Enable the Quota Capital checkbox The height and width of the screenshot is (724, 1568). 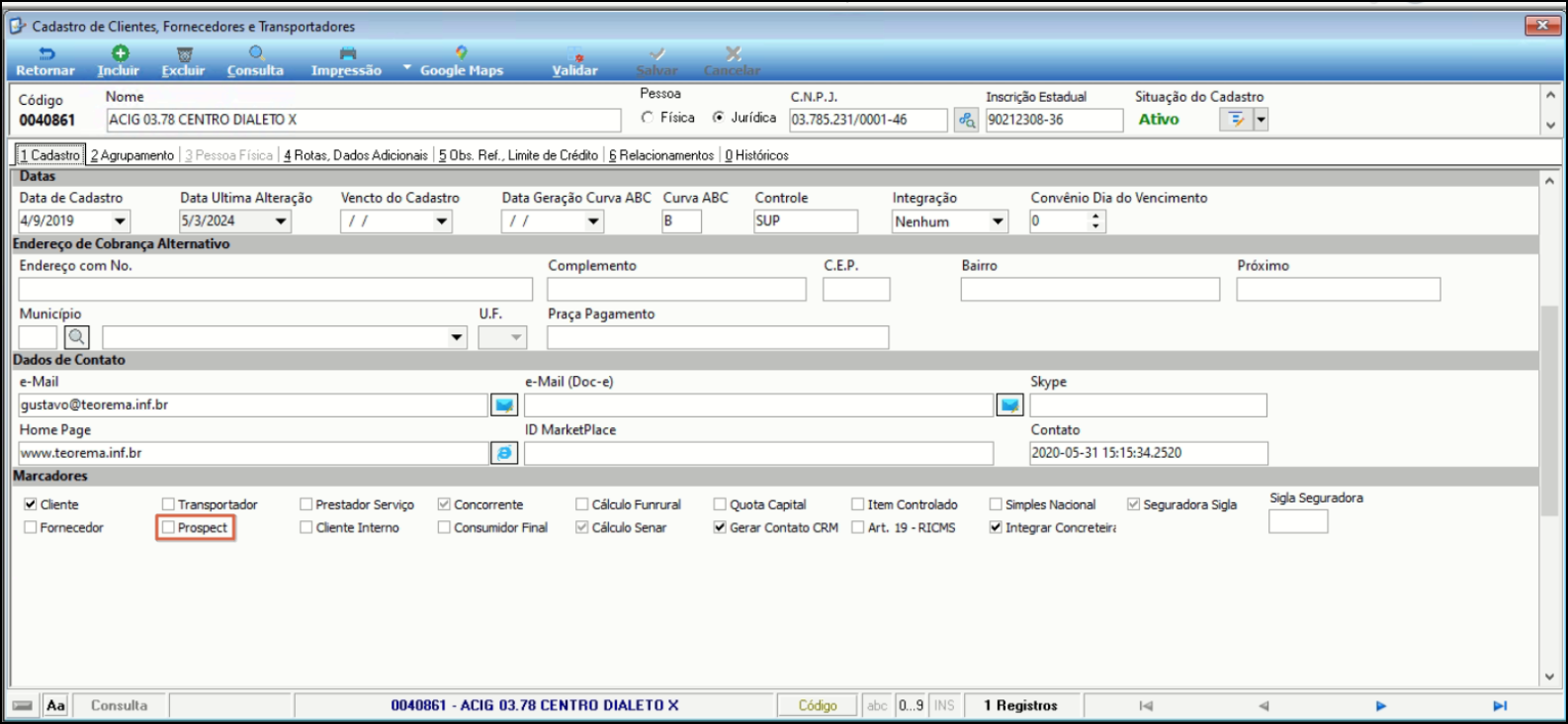pos(720,504)
